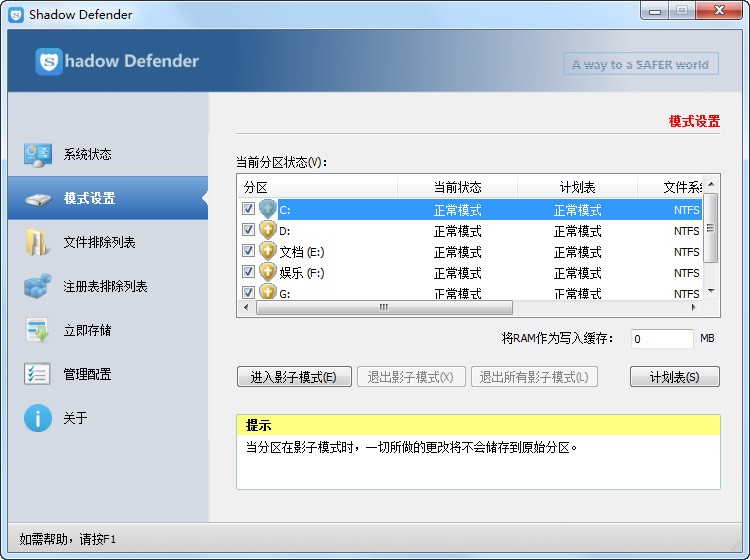Select the C: partition row label
750x560 pixels.
pyautogui.click(x=285, y=210)
